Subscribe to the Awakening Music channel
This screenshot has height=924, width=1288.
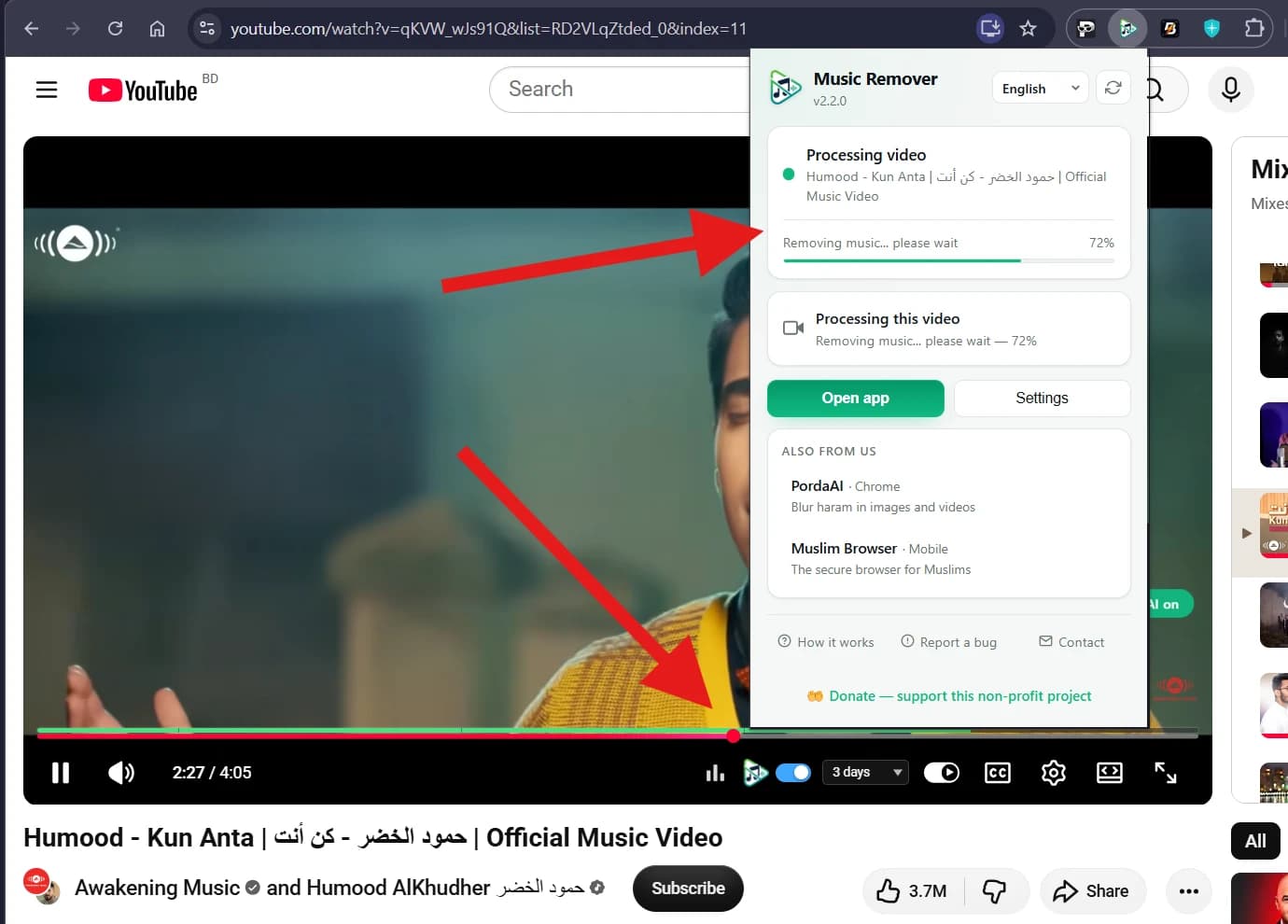click(x=688, y=889)
